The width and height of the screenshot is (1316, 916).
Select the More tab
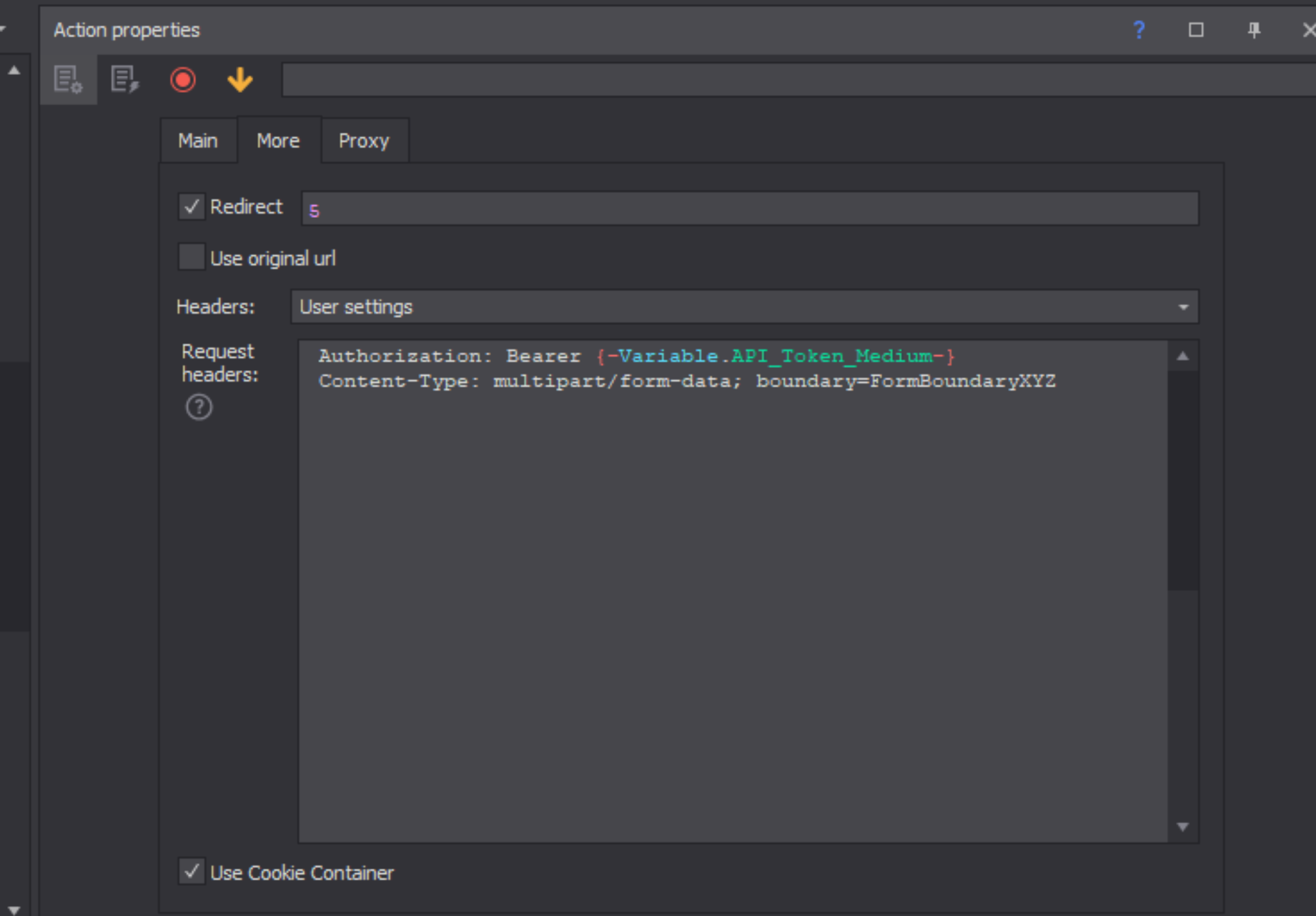(x=278, y=141)
